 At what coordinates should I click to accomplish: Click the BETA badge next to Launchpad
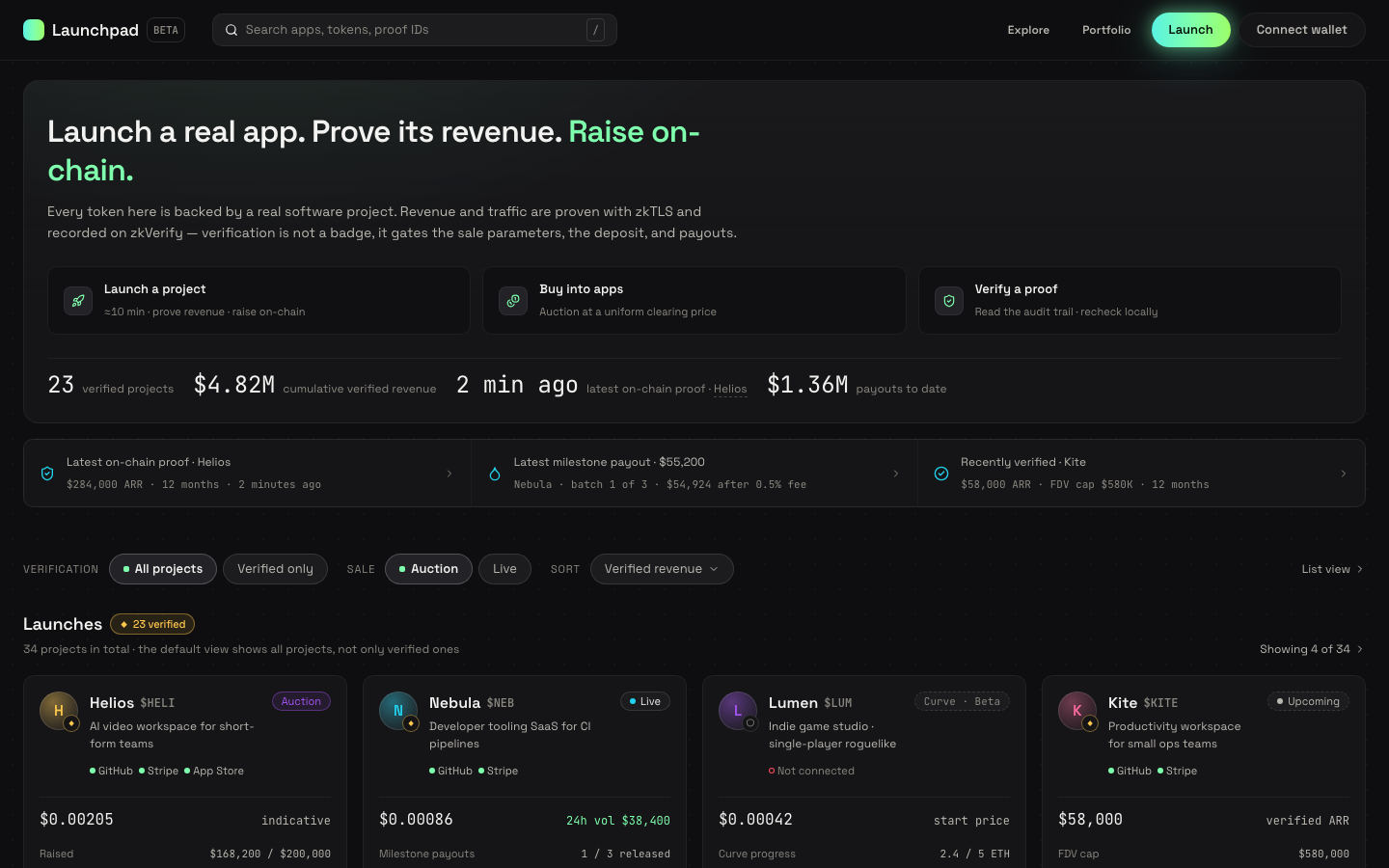point(166,30)
